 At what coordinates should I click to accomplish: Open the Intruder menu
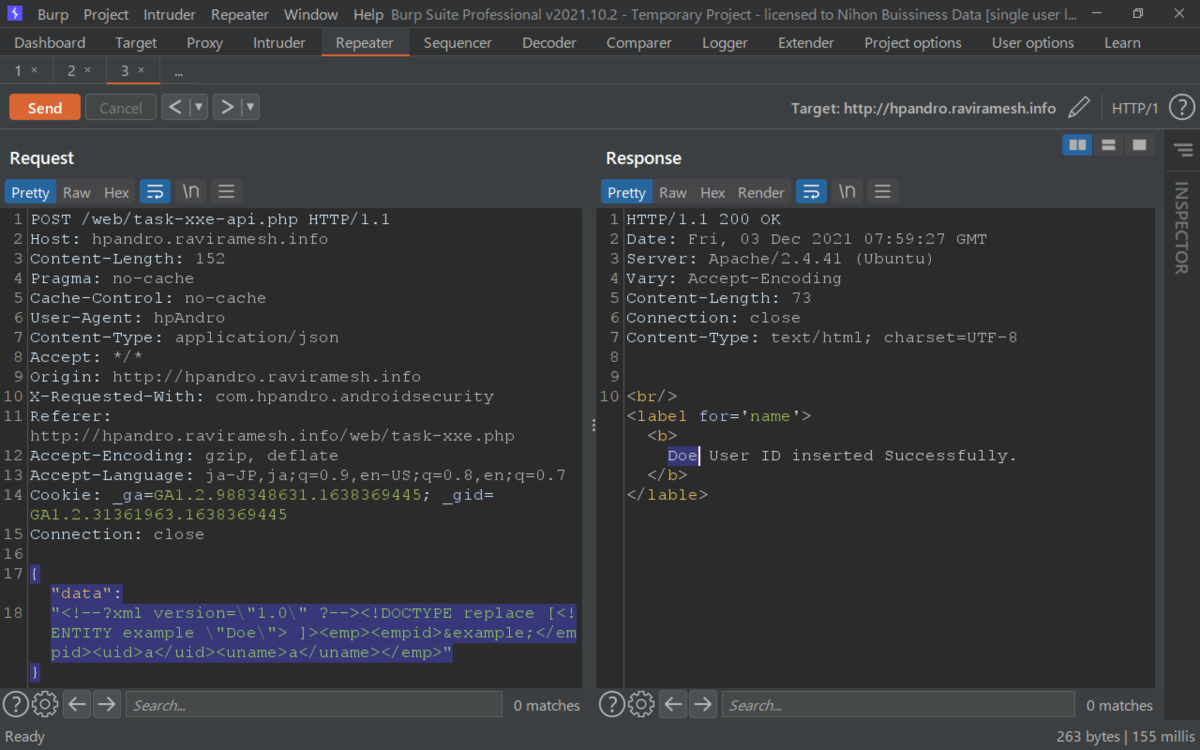(x=170, y=14)
